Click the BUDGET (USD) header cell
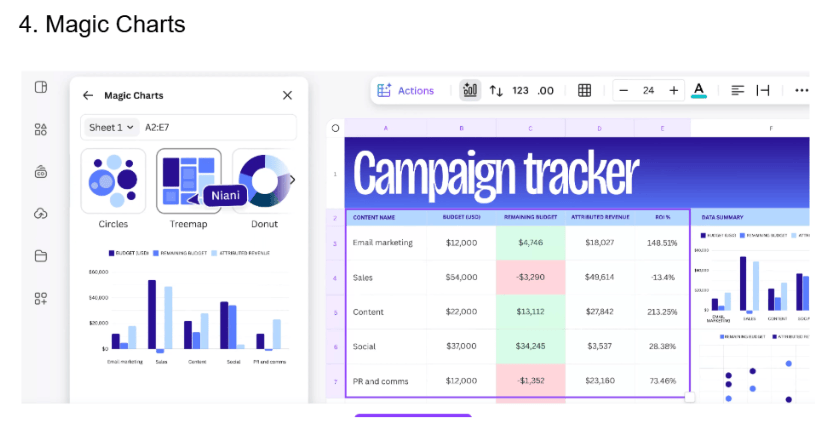 [x=462, y=217]
